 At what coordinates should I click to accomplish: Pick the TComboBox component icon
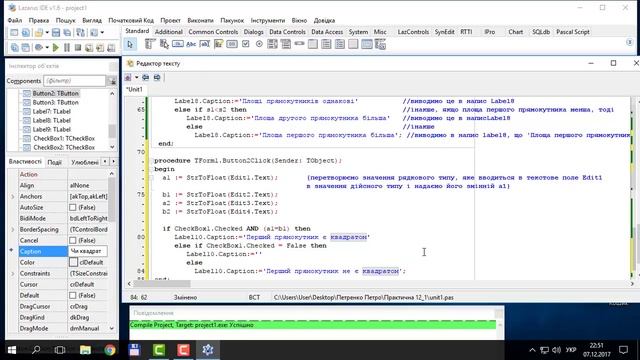point(286,44)
